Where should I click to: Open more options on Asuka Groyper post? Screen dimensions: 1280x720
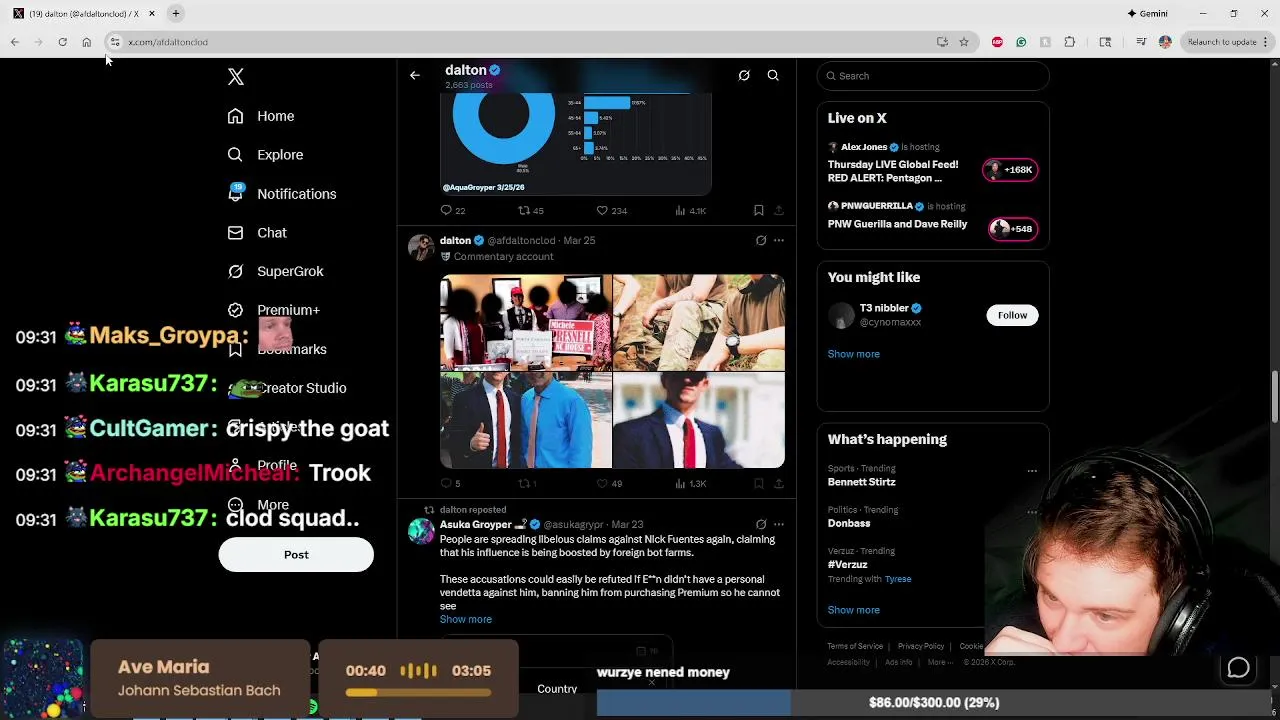click(x=779, y=524)
